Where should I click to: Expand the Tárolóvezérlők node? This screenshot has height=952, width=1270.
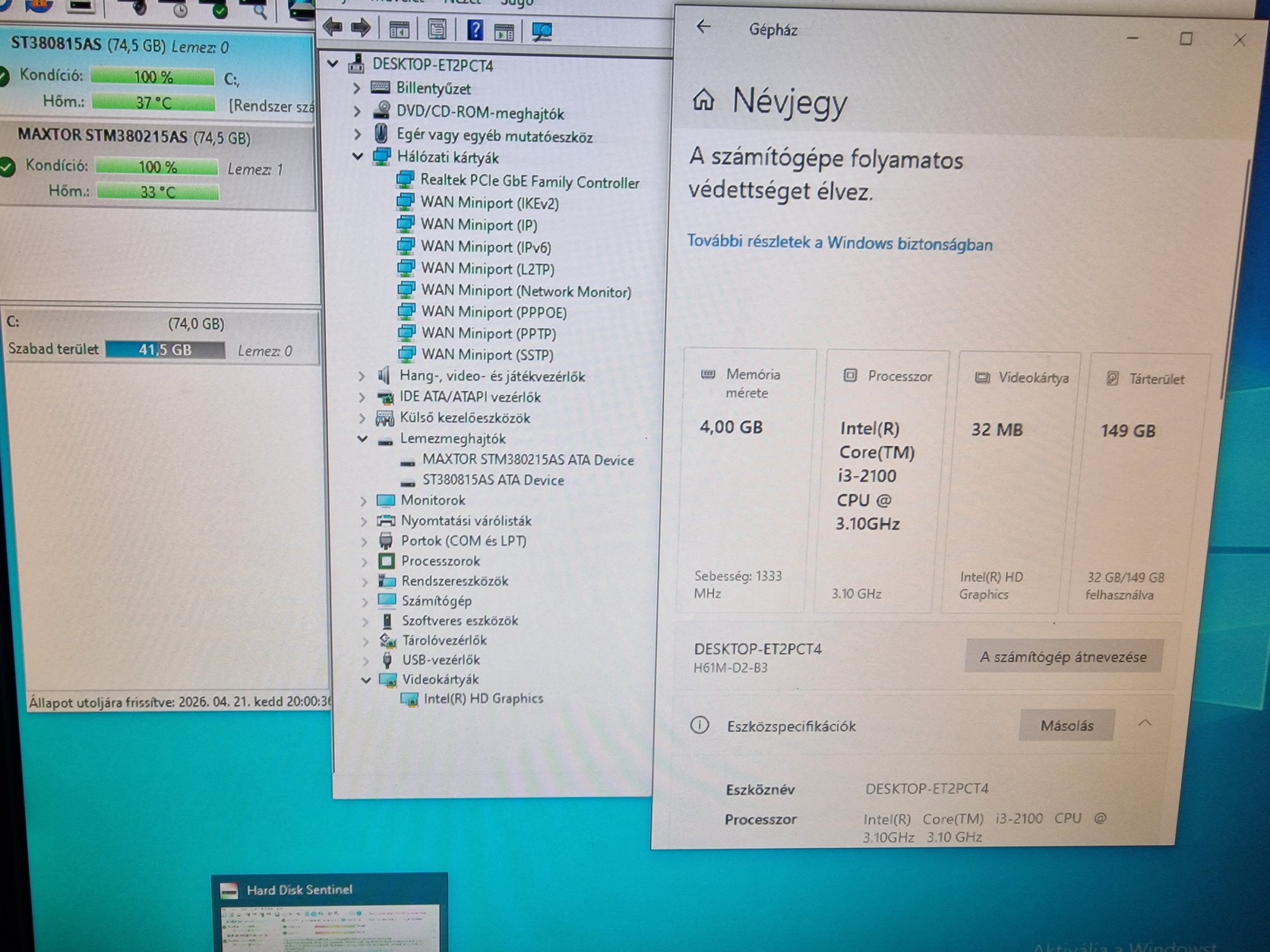click(365, 641)
